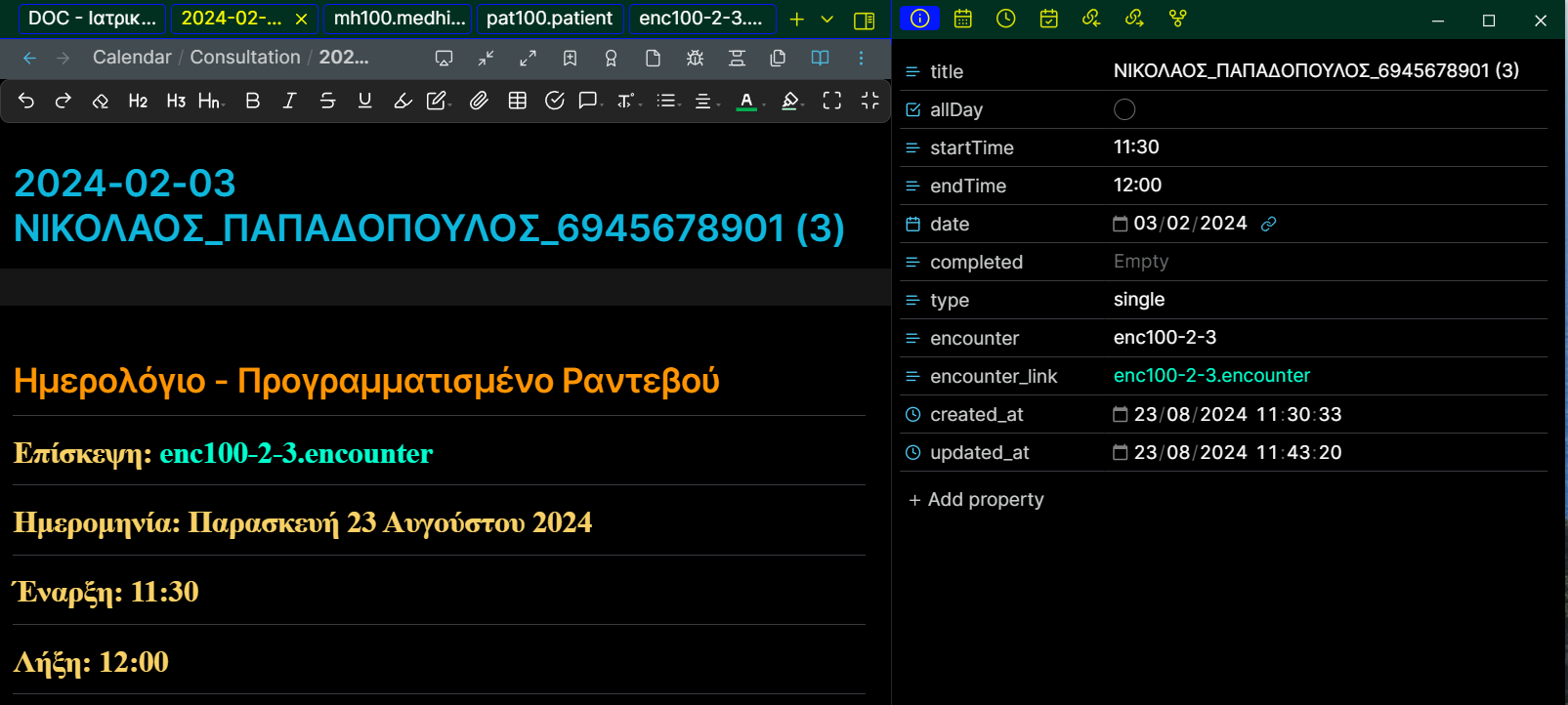Open the list style dropdown

[x=668, y=101]
